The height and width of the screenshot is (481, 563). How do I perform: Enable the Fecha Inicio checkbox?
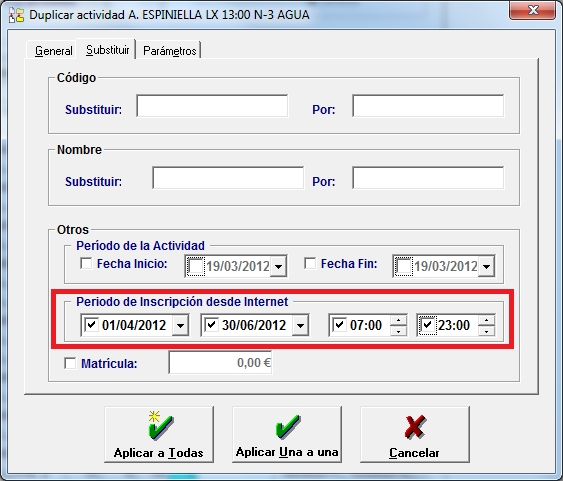tap(86, 263)
